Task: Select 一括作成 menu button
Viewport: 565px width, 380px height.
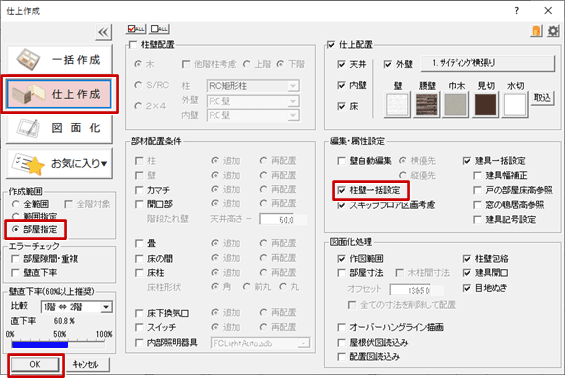Action: (59, 59)
